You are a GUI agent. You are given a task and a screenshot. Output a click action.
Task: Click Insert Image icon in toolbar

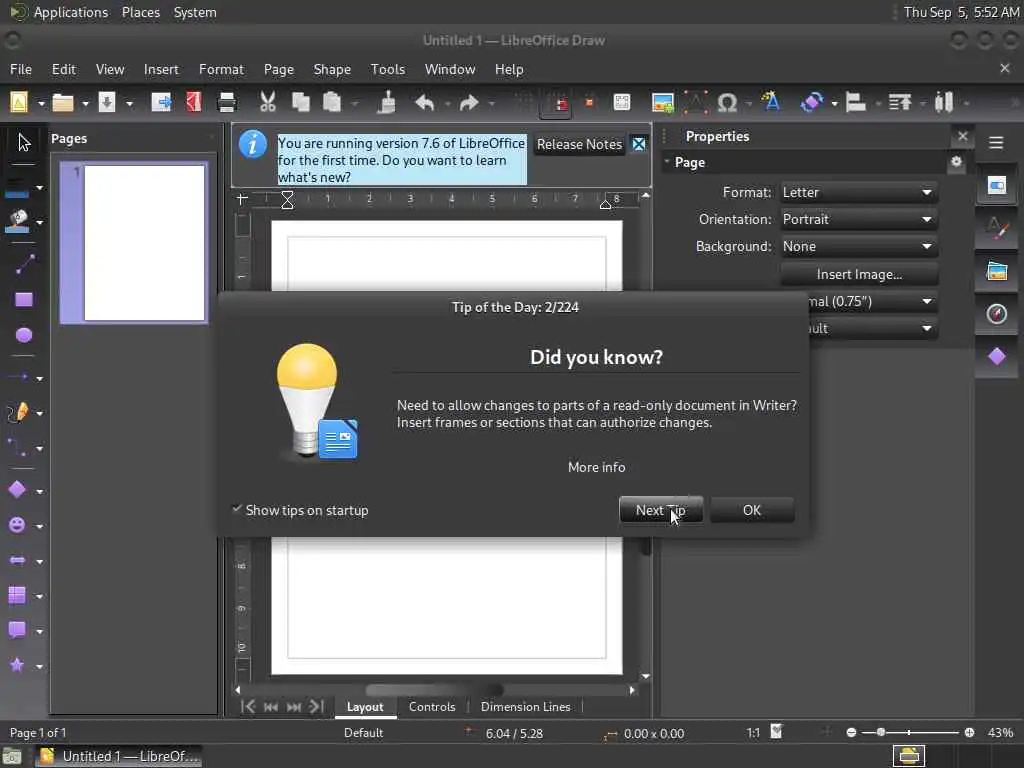coord(662,103)
